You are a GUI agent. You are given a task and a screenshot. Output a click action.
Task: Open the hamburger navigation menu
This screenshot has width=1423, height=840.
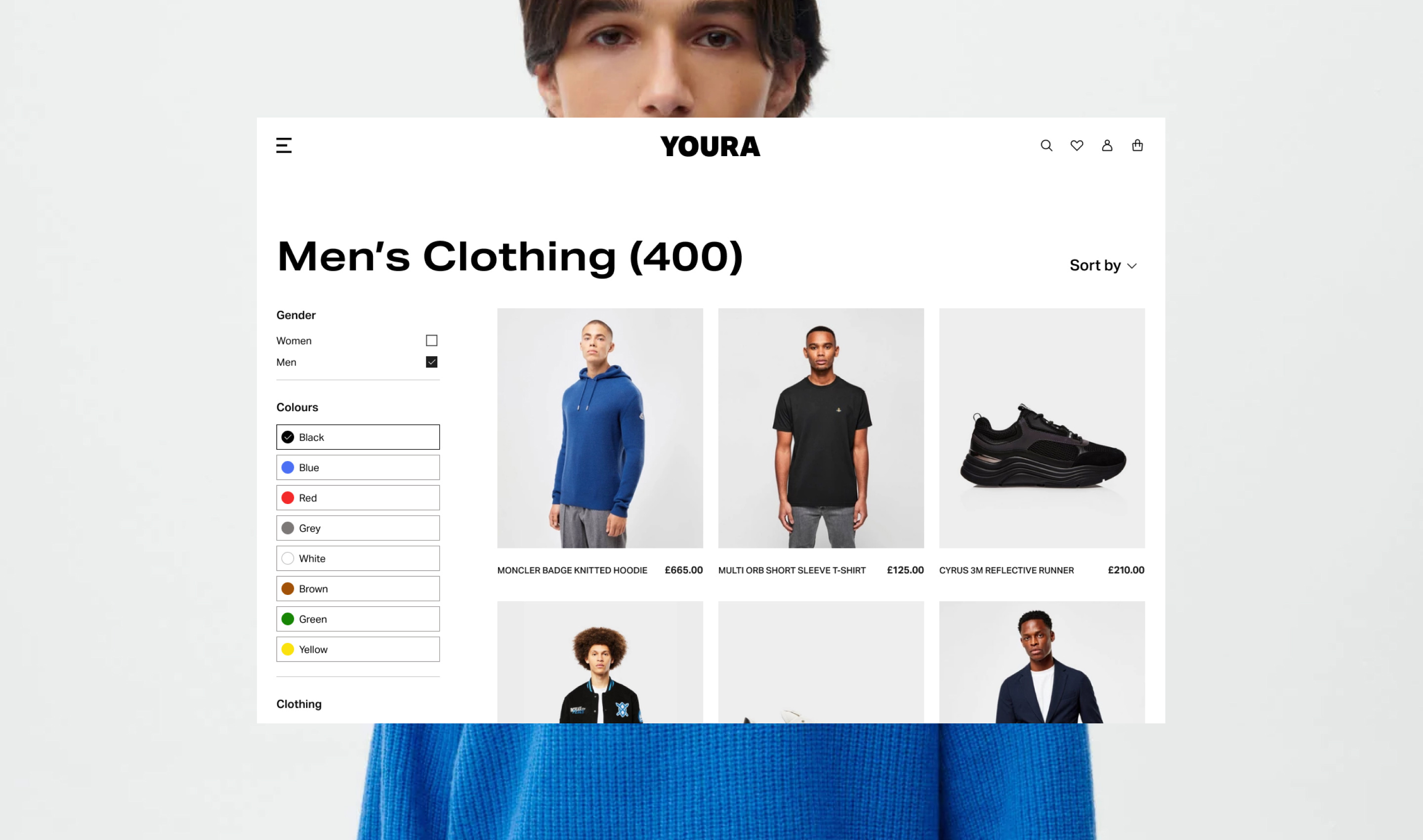284,145
